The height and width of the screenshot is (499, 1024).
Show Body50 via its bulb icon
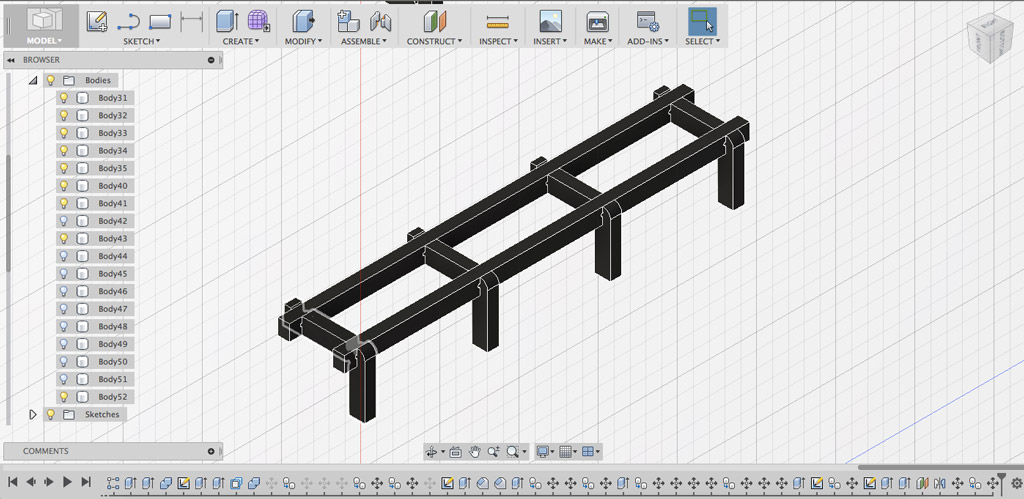64,362
